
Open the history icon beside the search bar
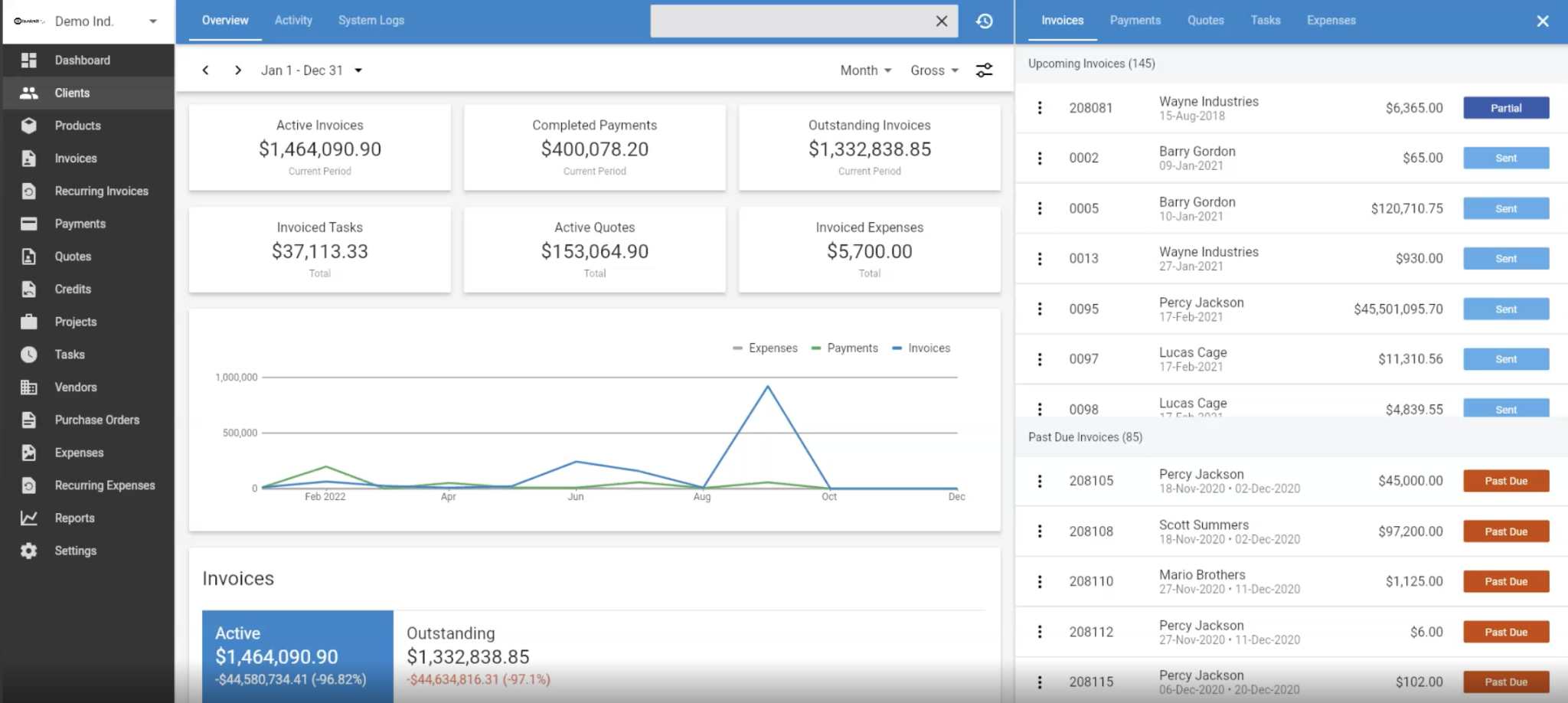pos(985,21)
